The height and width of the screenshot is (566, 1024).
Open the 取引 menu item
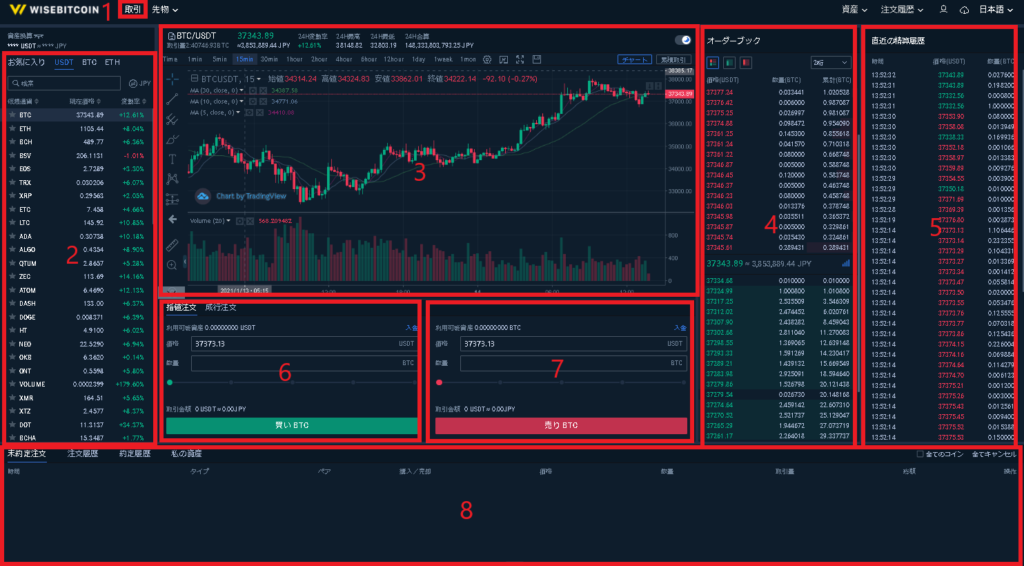tap(133, 10)
